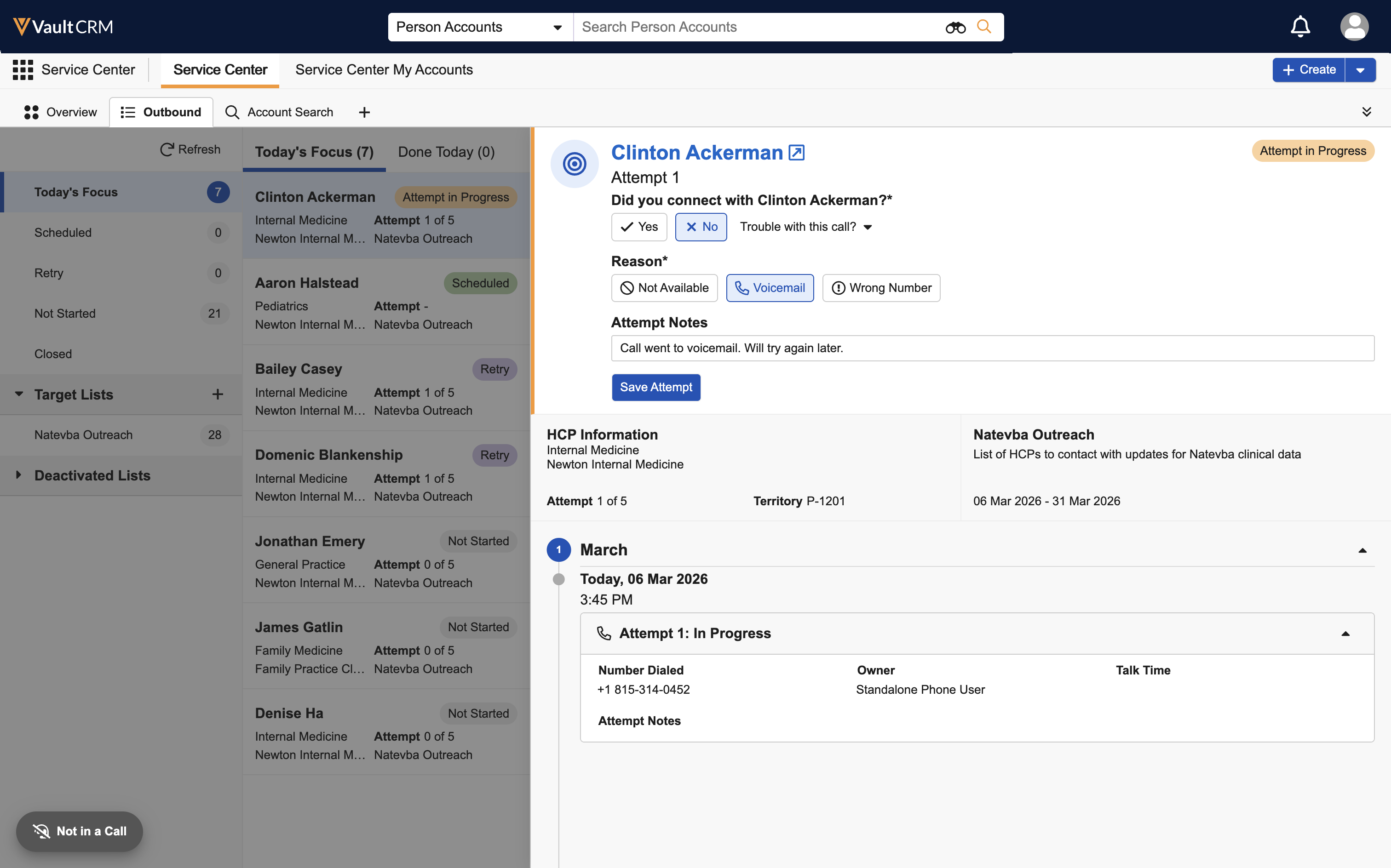Open Trouble with this call dropdown

(x=805, y=227)
